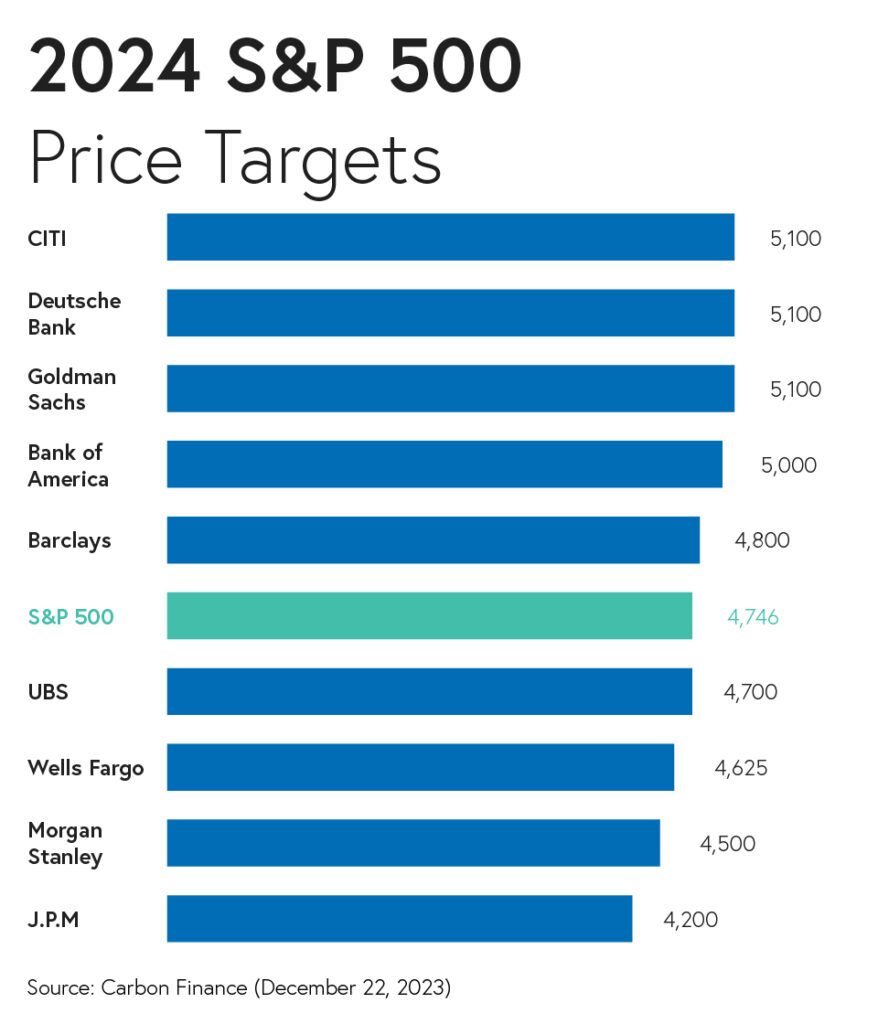878x1024 pixels.
Task: Click the Barclays 4,800 value
Action: coord(762,541)
